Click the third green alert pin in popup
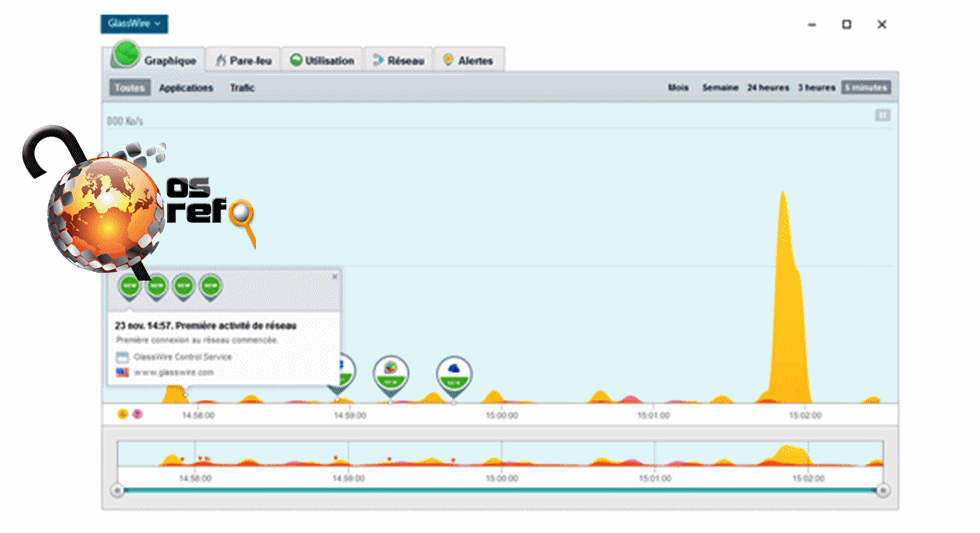Screen dimensions: 980x533 [183, 287]
